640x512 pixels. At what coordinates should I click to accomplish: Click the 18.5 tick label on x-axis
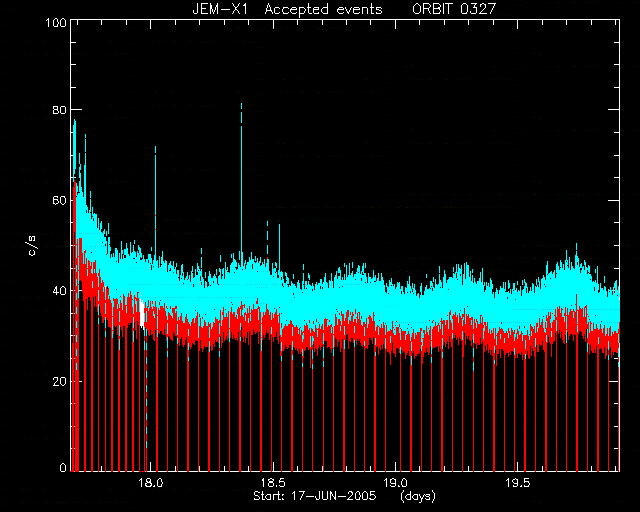point(273,483)
